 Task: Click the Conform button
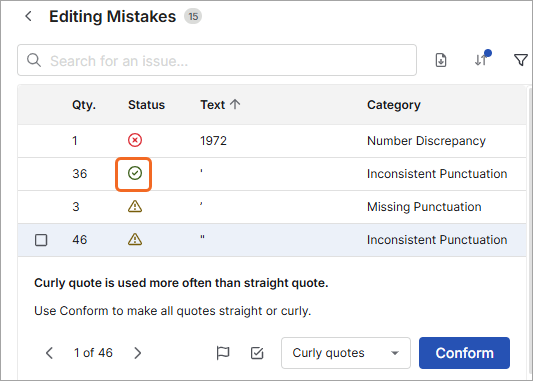[x=464, y=353]
